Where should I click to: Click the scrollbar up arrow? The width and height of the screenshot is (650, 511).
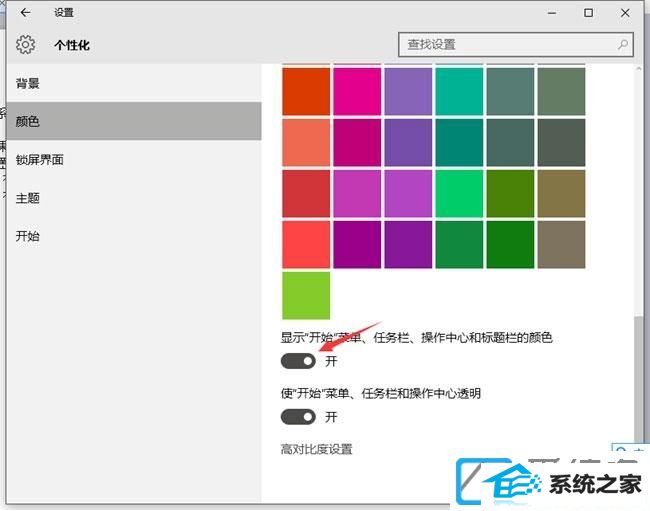638,68
